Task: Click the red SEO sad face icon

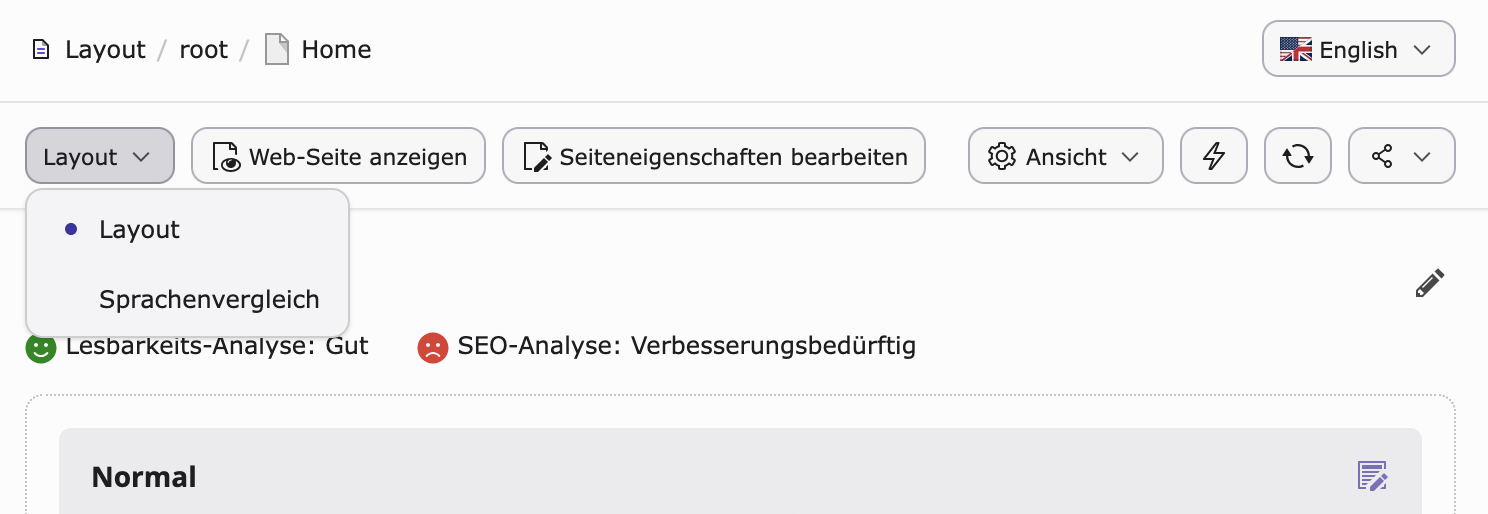Action: click(433, 347)
